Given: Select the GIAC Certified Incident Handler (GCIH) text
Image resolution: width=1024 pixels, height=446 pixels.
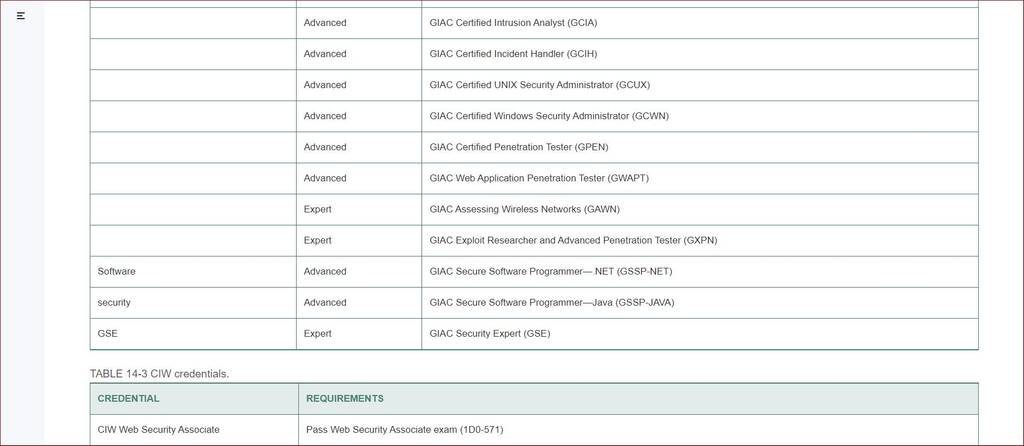Looking at the screenshot, I should point(513,54).
